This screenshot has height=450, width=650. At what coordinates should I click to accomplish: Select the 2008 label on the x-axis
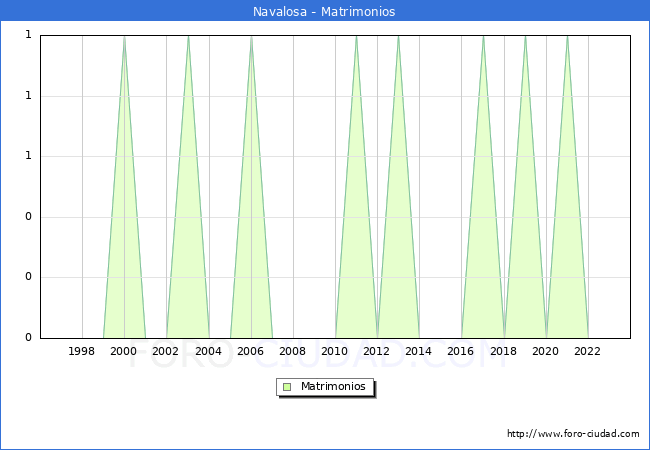click(293, 351)
